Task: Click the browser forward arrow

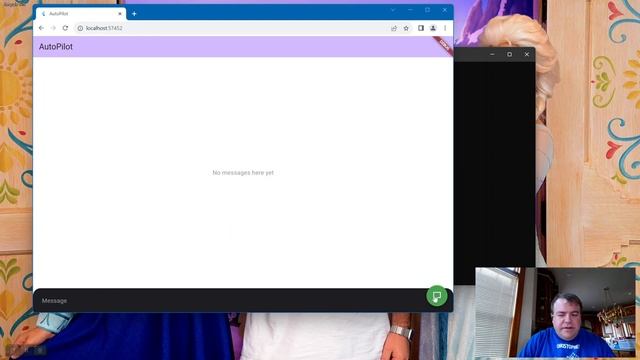Action: 53,28
